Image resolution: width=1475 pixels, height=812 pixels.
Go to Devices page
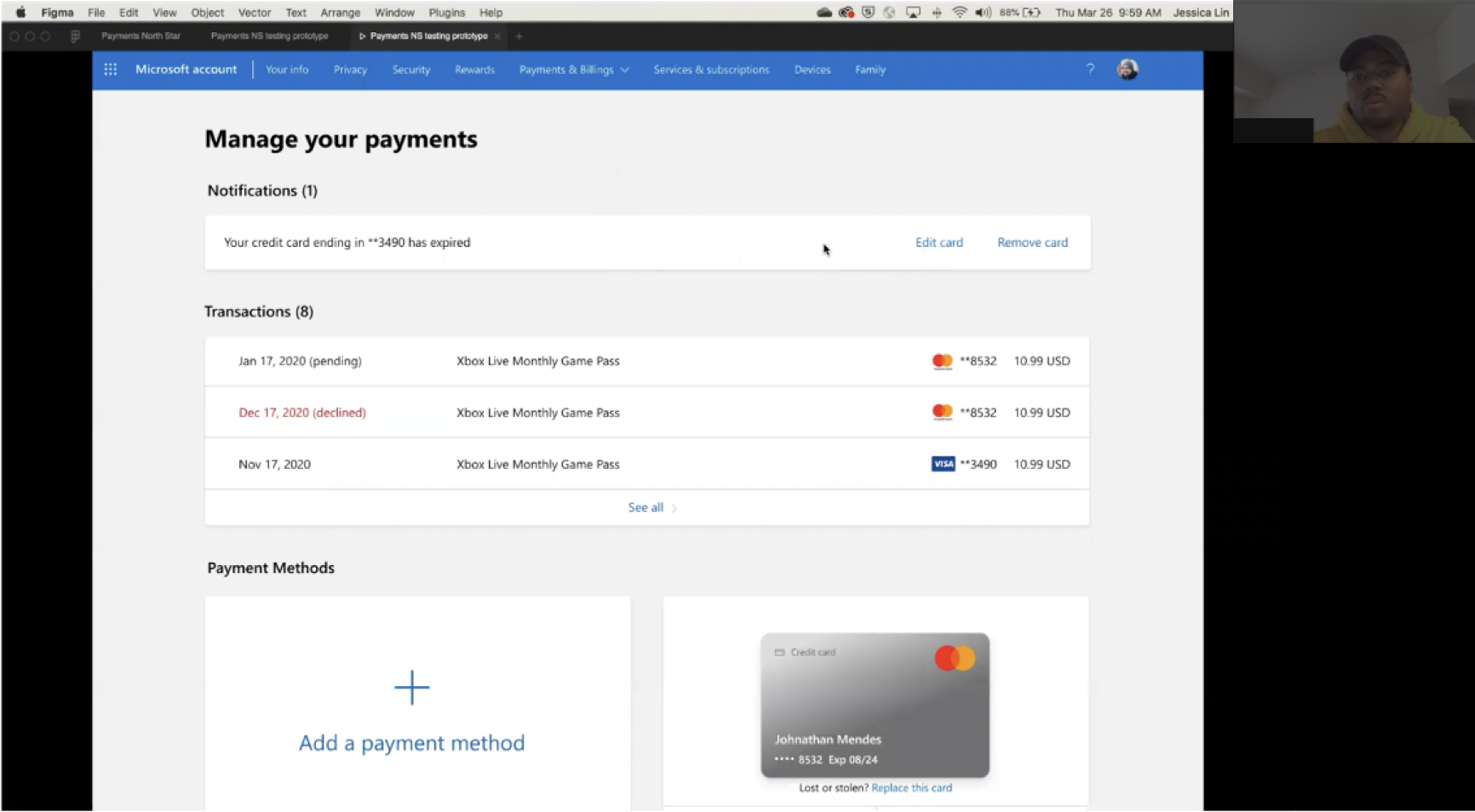click(812, 70)
